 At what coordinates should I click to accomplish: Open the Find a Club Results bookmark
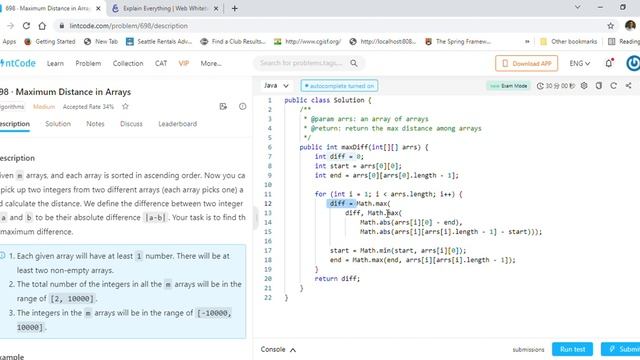[x=233, y=41]
